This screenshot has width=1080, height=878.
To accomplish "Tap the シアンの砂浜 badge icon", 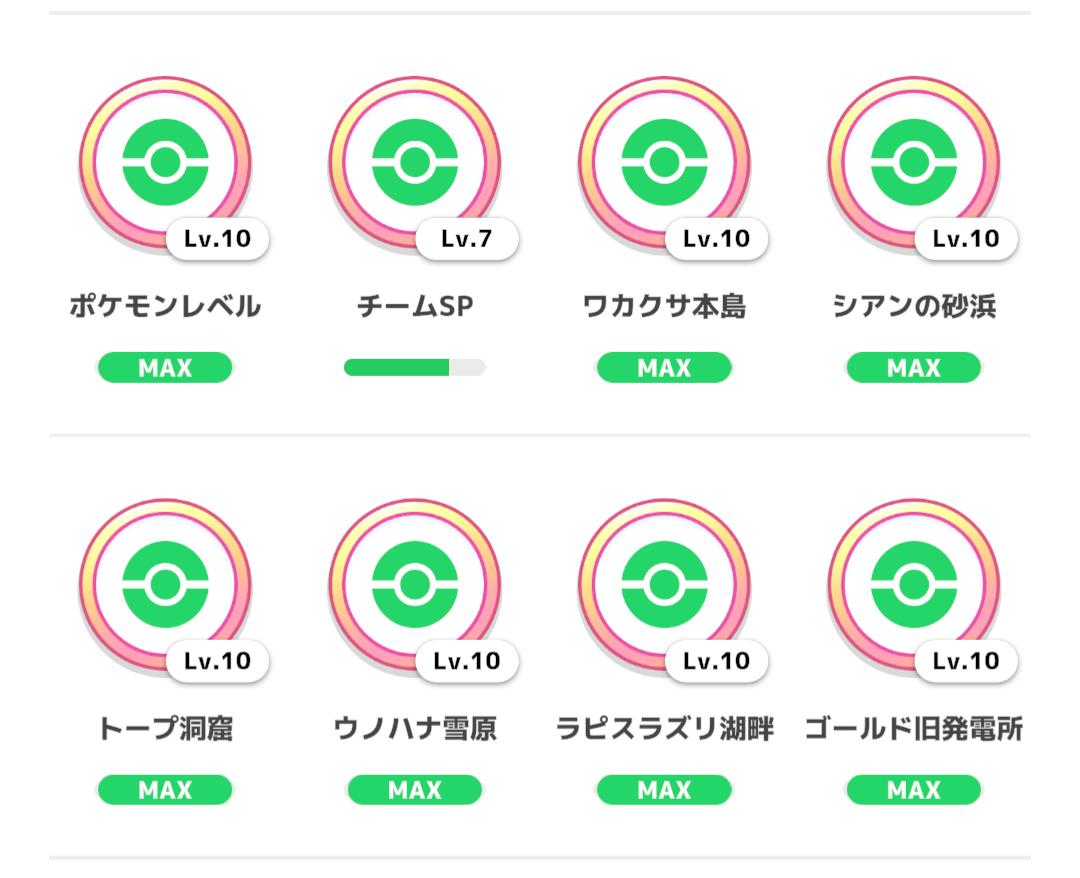I will point(913,163).
